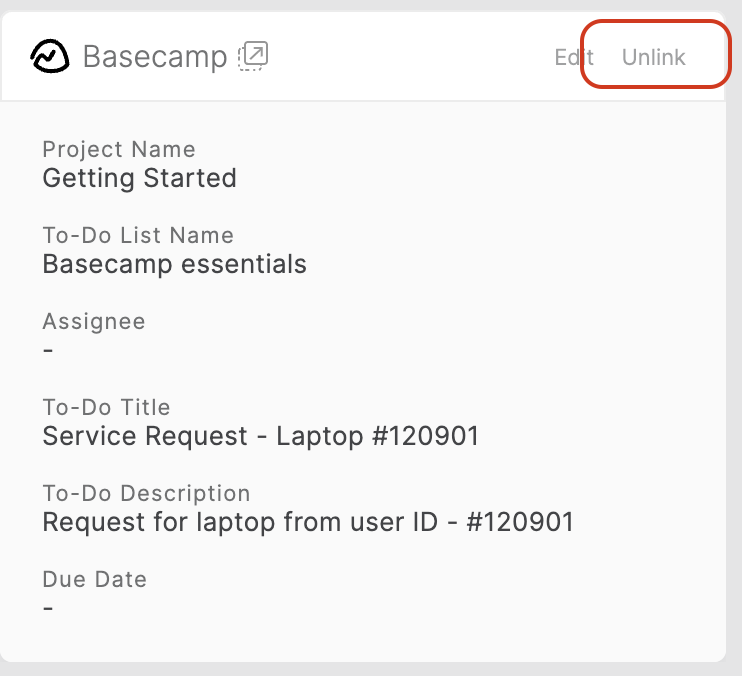Click the To-Do Description label

tap(146, 494)
